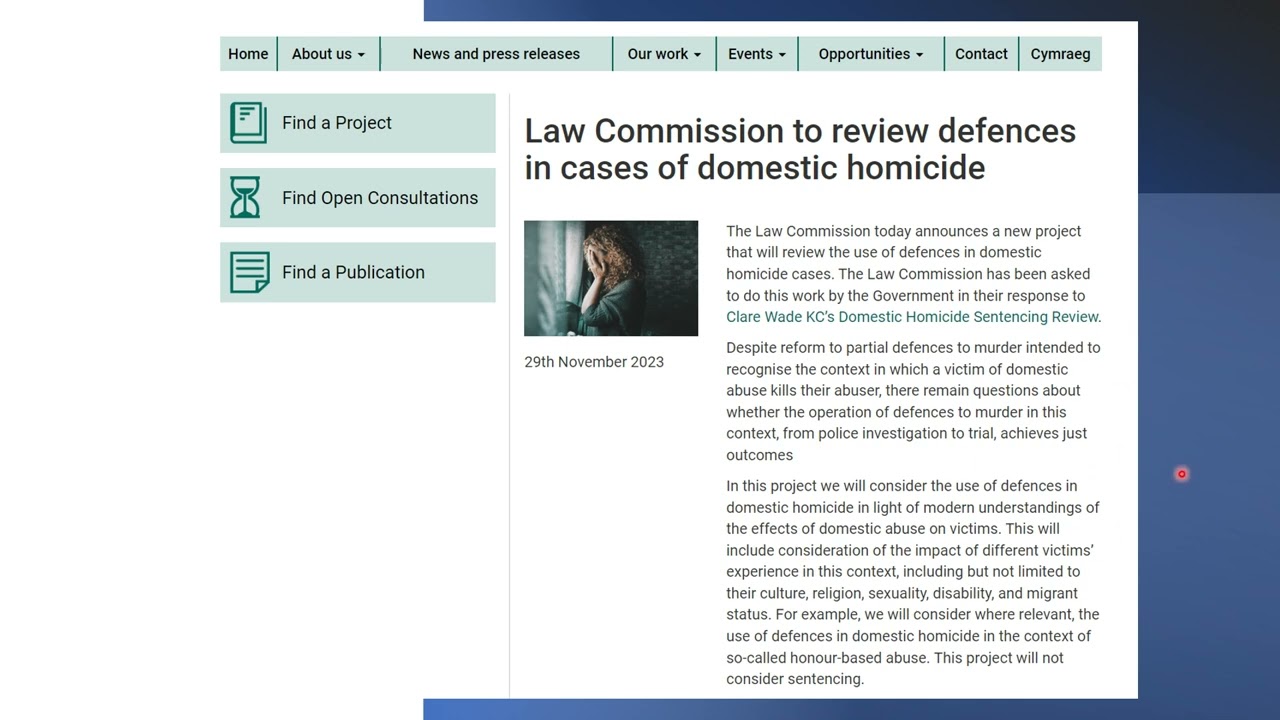Screen dimensions: 1280x720
Task: Click the paragraph starting 'Despite reform to partial defences'
Action: (x=913, y=401)
